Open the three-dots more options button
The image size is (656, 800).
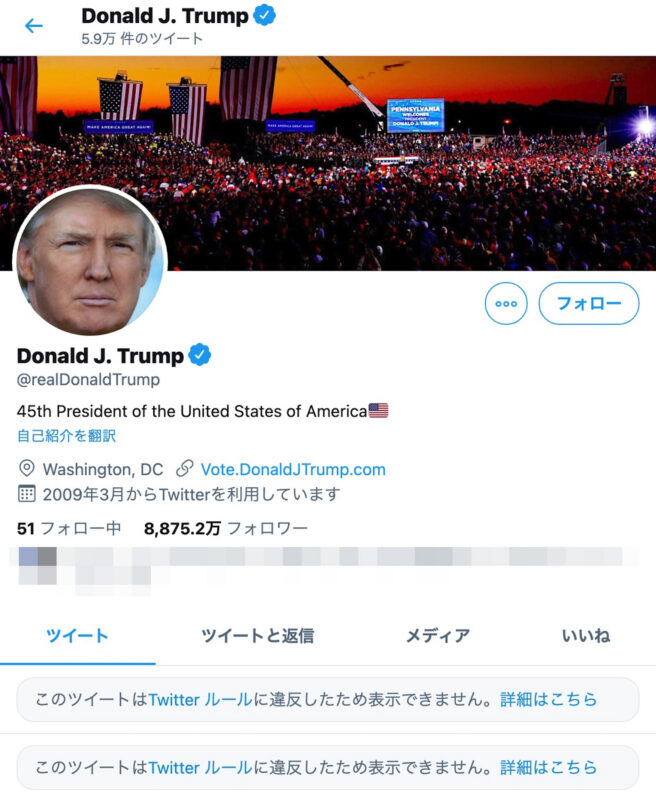click(506, 303)
